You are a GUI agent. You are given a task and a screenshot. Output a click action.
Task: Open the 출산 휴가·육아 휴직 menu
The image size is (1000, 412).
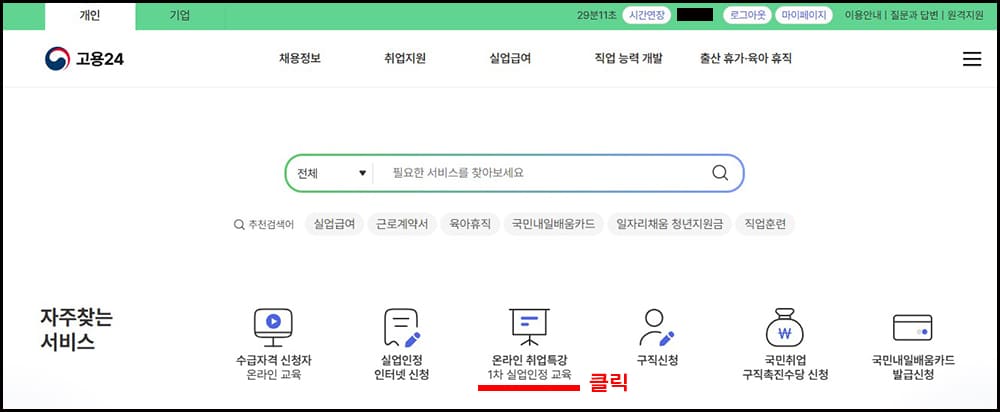coord(746,59)
